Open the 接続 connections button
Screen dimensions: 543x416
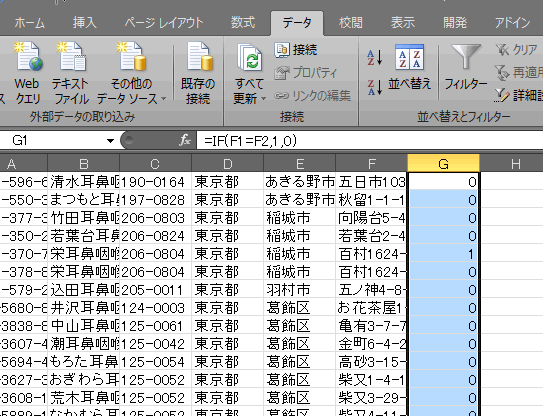tap(296, 50)
